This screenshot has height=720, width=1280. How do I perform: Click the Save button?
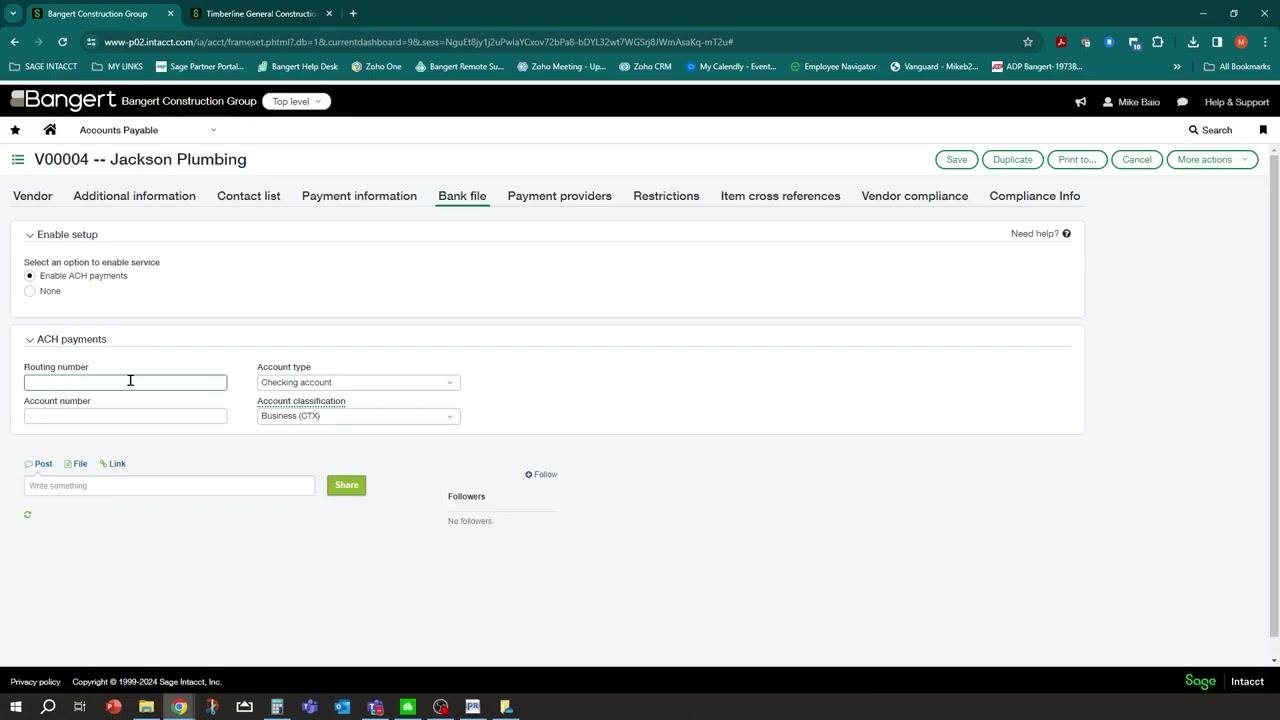point(956,160)
